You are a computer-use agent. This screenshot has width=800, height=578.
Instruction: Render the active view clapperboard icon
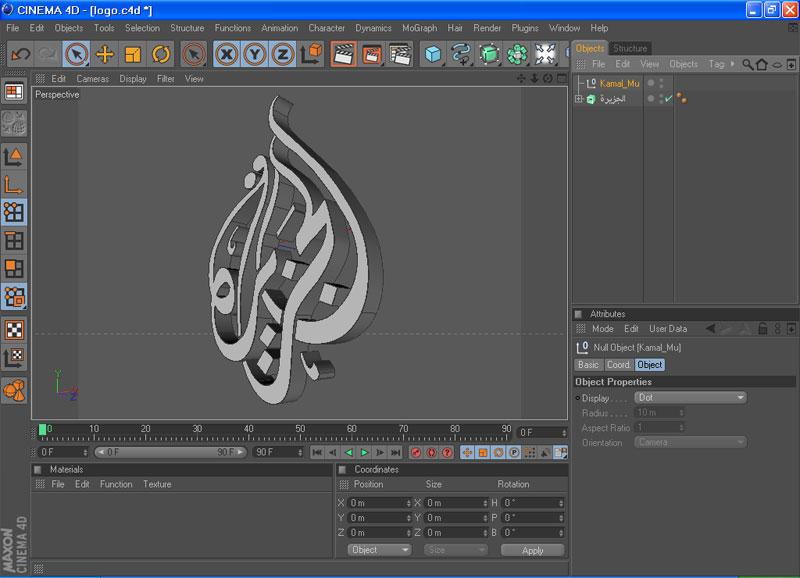coord(343,54)
